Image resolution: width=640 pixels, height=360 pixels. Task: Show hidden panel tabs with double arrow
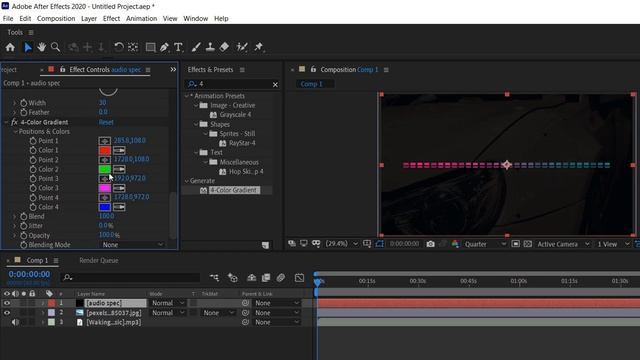[173, 69]
